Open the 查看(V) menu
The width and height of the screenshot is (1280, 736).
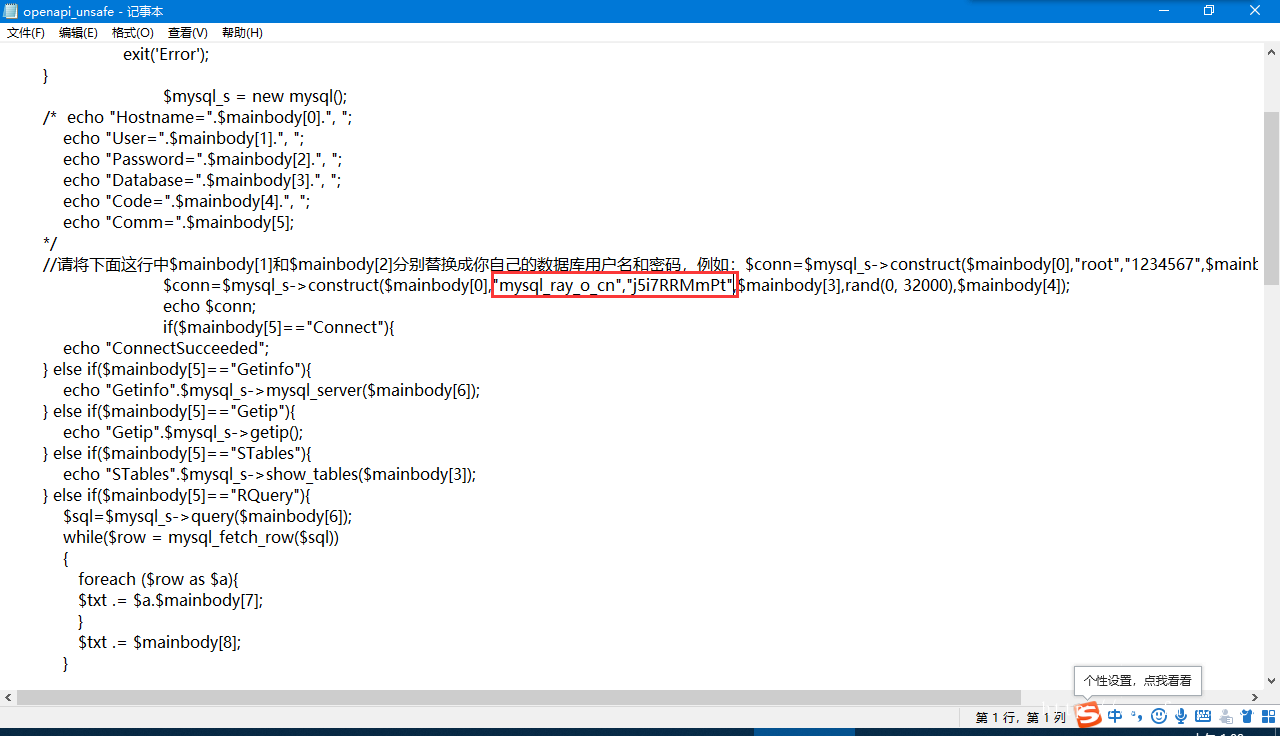(x=187, y=33)
